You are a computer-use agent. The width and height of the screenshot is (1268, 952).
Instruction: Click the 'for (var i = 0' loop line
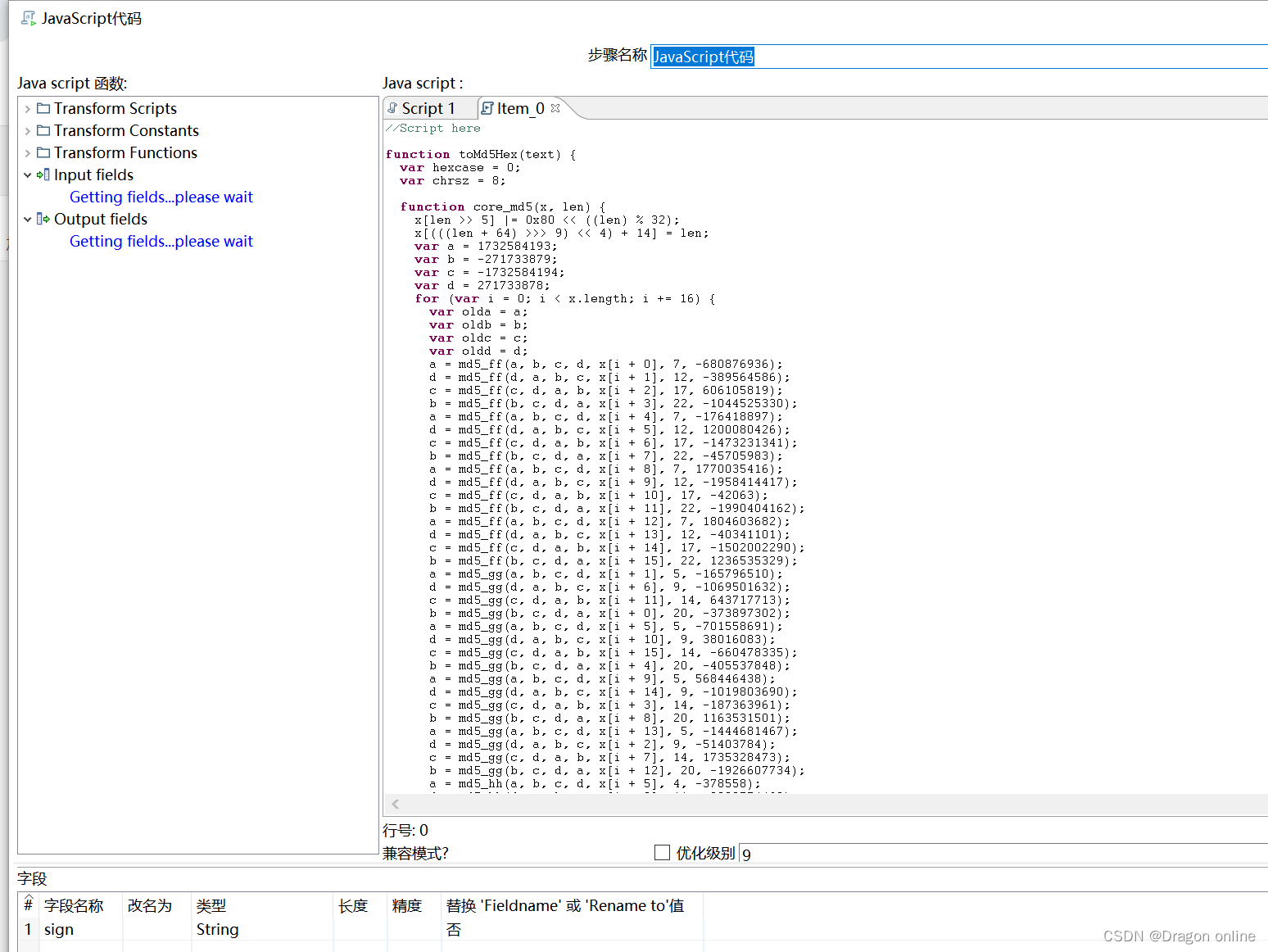(565, 298)
